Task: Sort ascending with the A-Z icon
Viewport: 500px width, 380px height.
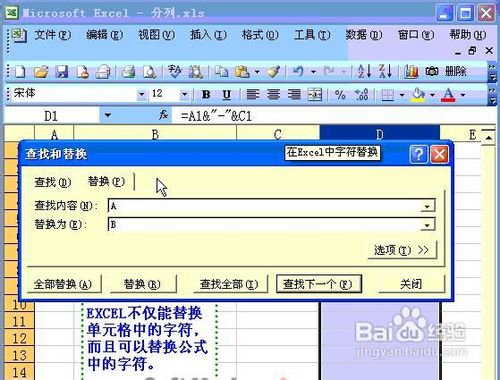Action: click(364, 72)
